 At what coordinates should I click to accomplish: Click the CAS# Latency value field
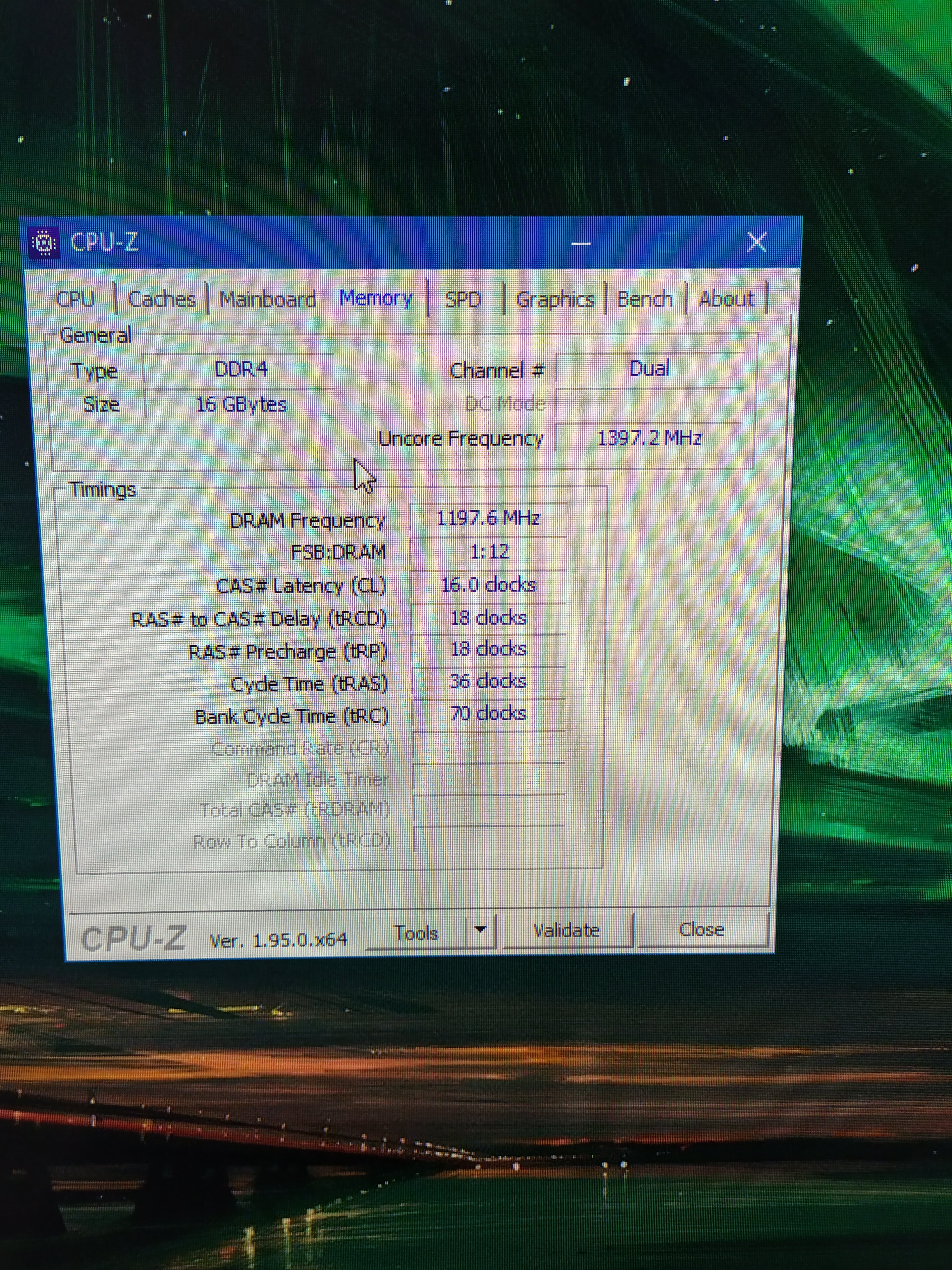488,585
